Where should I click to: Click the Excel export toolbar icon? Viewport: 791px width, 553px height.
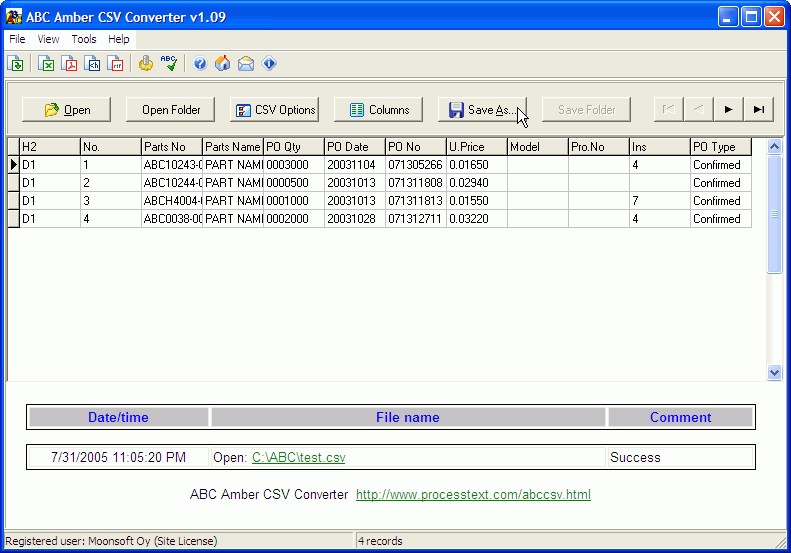(x=46, y=64)
